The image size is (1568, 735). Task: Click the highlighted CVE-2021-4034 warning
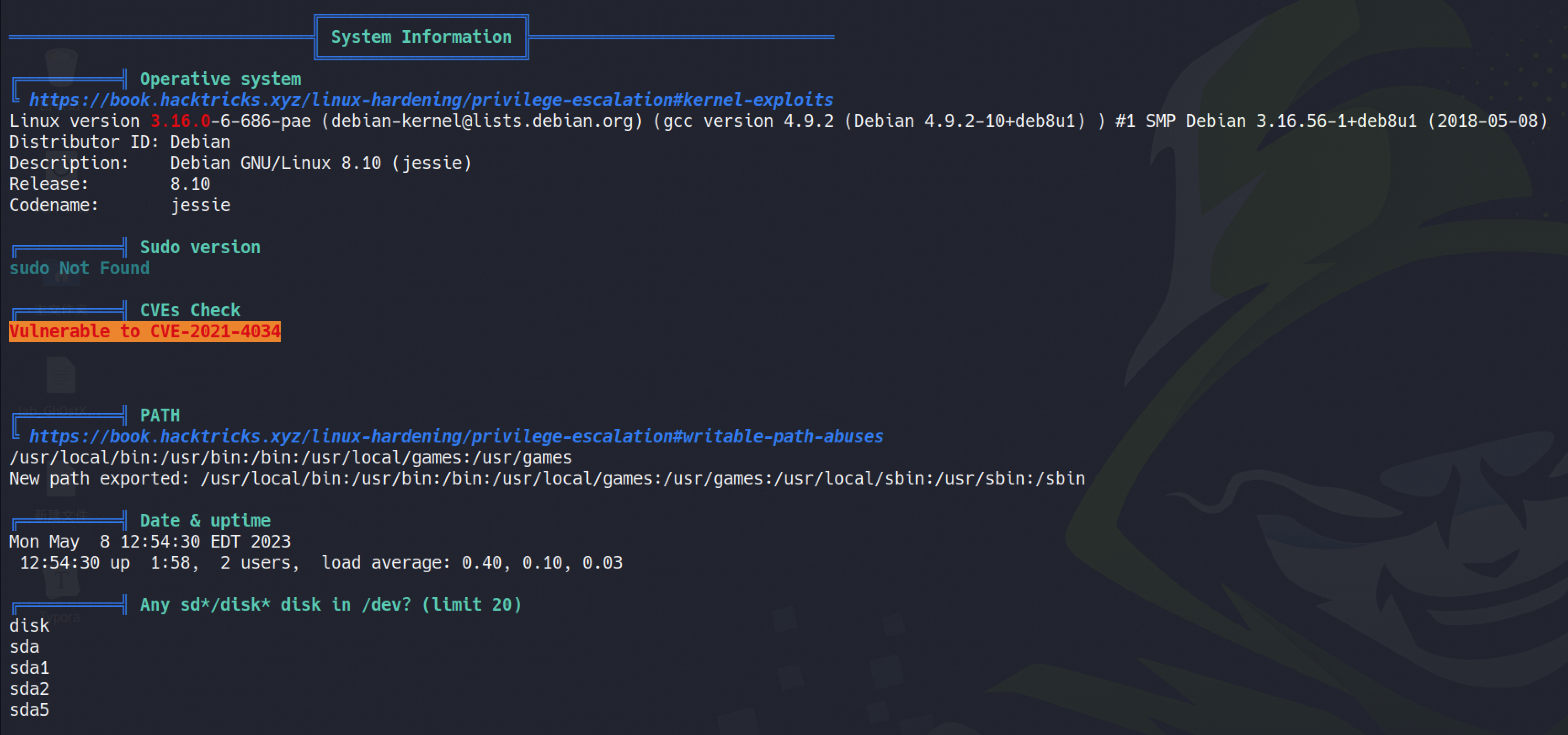[145, 331]
